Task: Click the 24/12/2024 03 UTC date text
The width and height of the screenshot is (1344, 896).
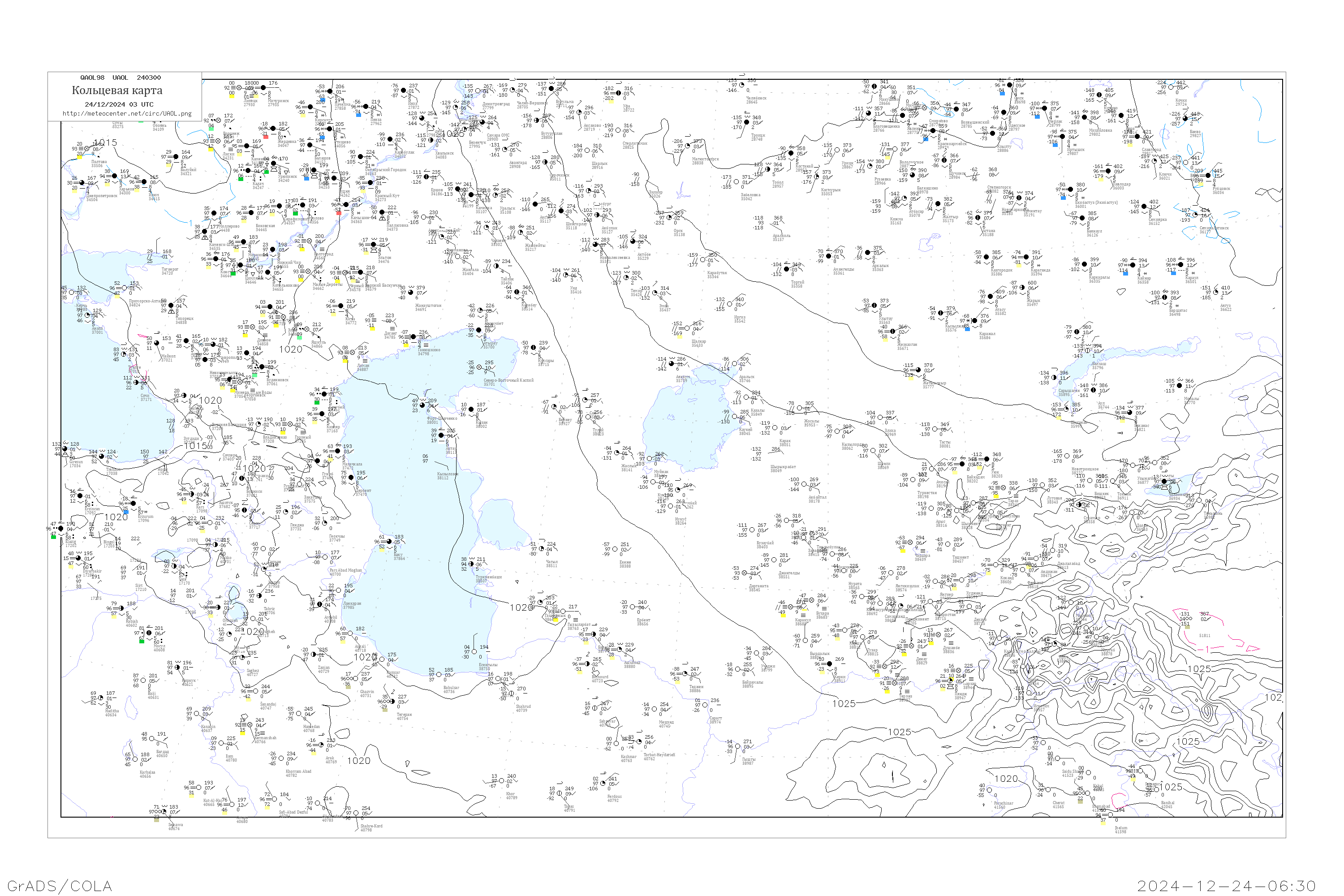Action: (x=119, y=104)
